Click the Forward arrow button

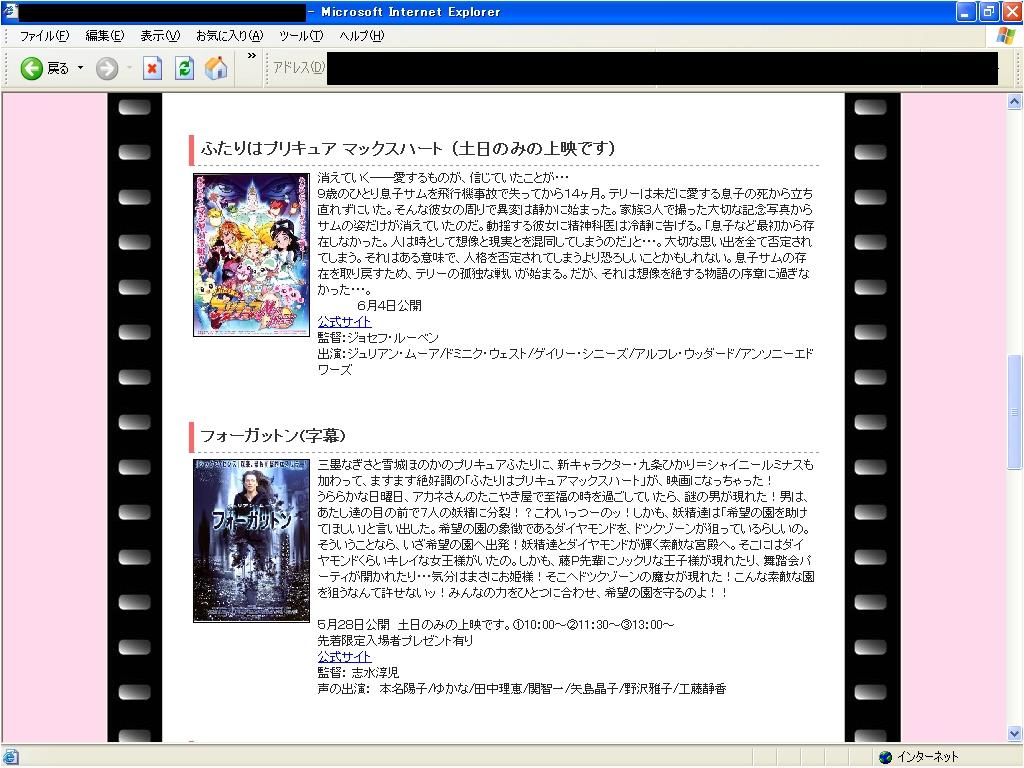pyautogui.click(x=107, y=68)
